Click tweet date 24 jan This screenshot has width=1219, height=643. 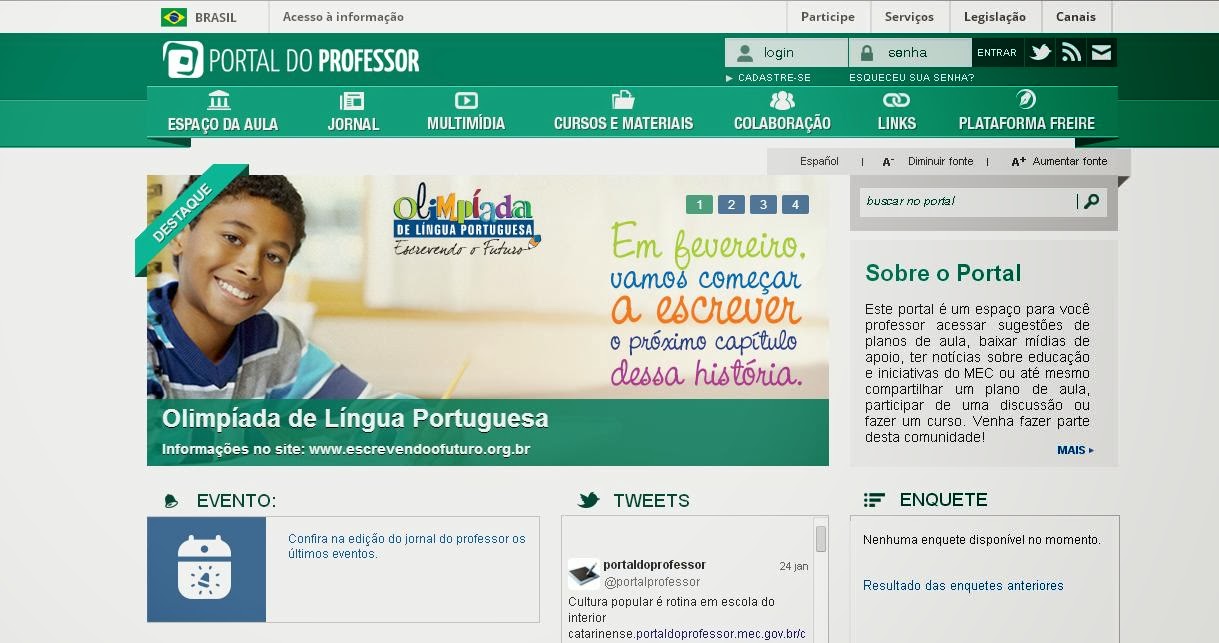point(794,566)
